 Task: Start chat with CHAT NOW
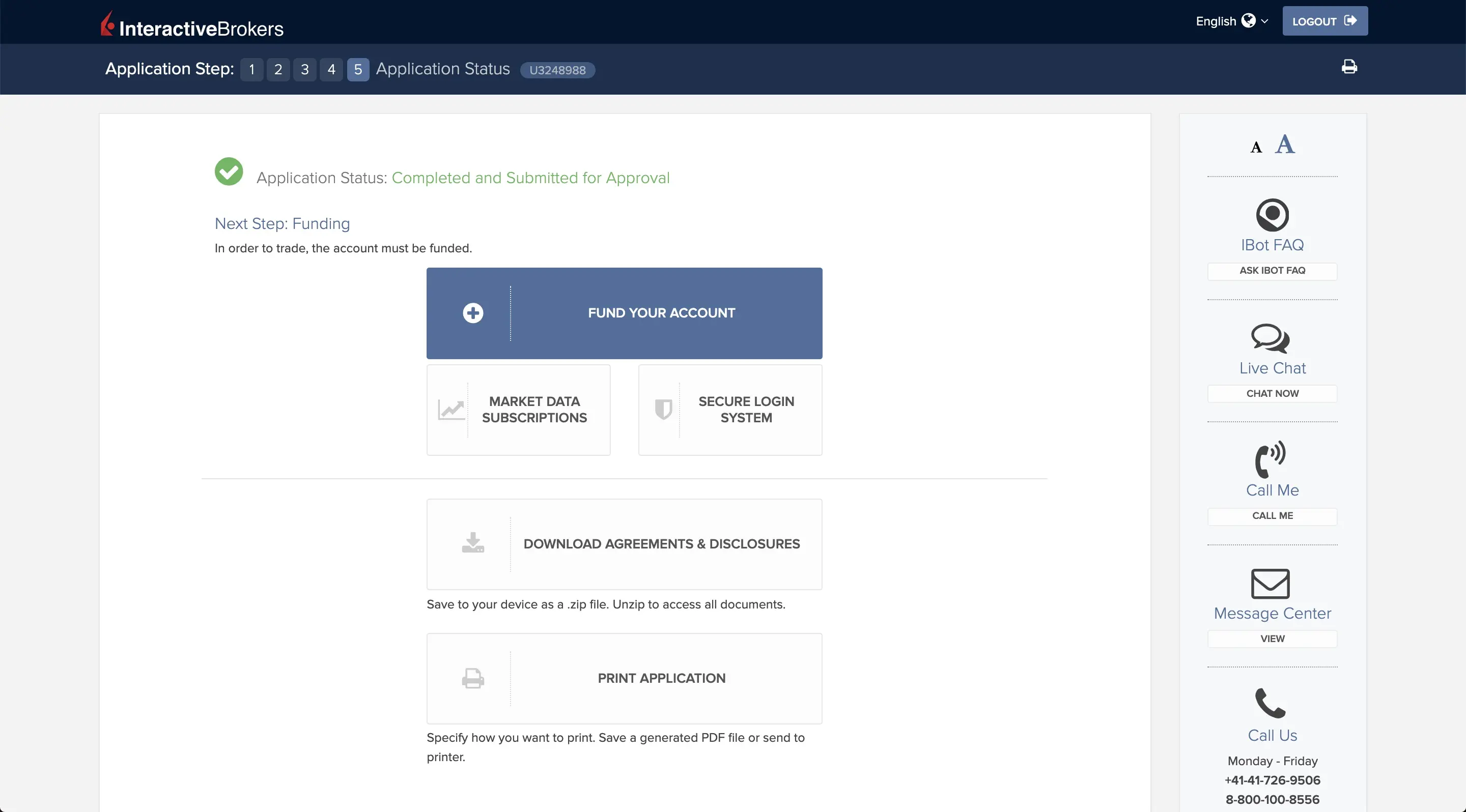(x=1273, y=393)
